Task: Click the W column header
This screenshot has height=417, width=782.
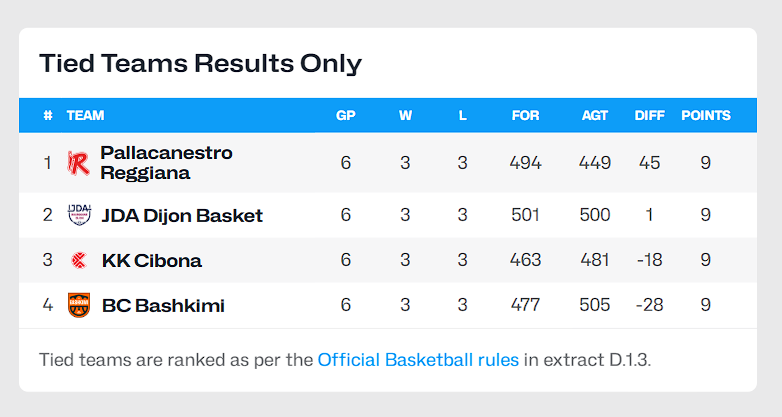Action: click(405, 115)
